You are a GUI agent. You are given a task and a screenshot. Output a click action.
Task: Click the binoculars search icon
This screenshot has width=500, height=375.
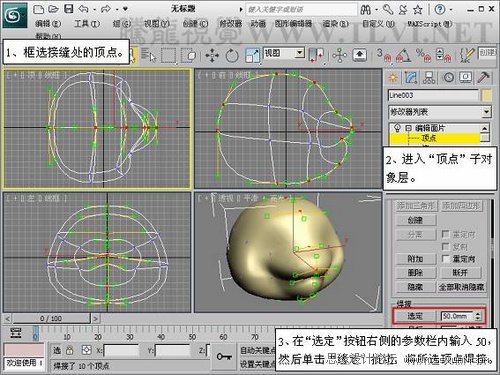point(366,10)
